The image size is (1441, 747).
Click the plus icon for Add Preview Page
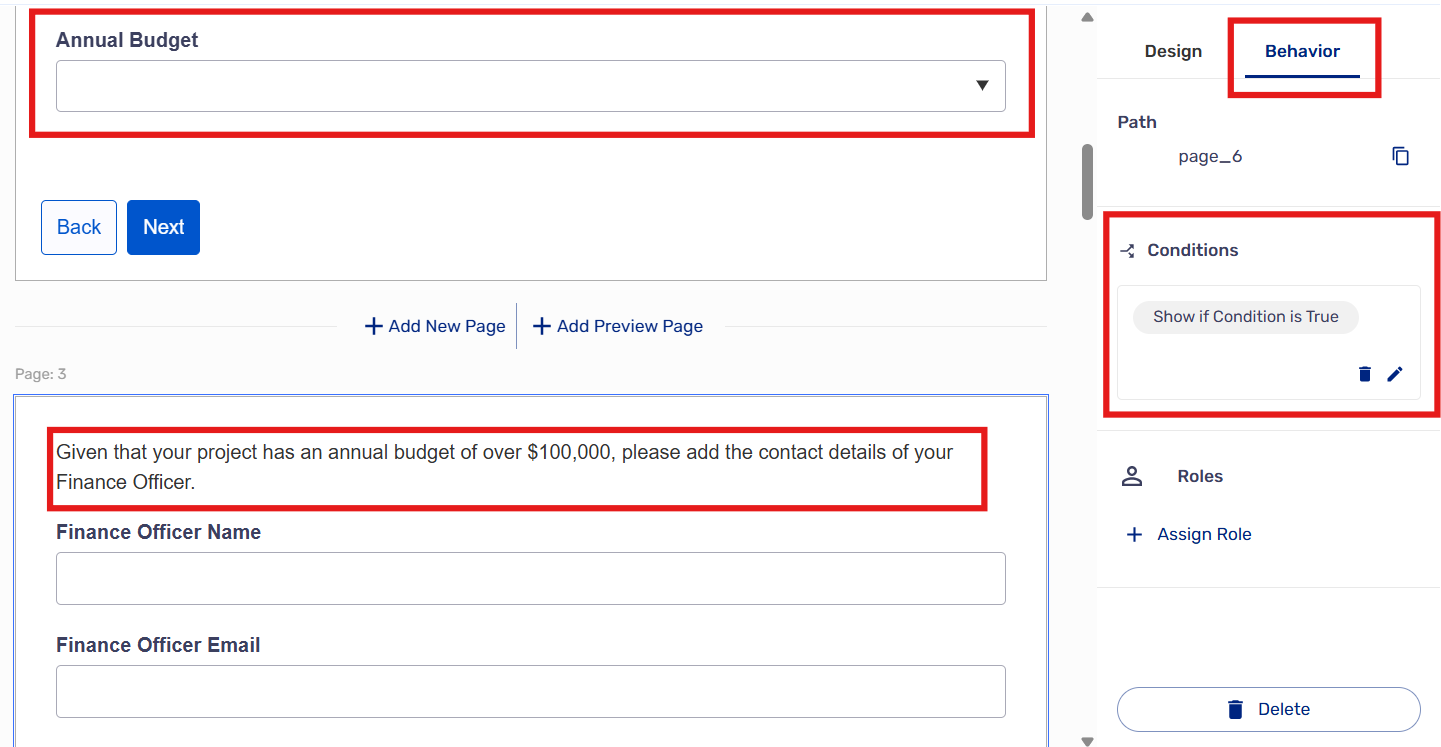542,326
